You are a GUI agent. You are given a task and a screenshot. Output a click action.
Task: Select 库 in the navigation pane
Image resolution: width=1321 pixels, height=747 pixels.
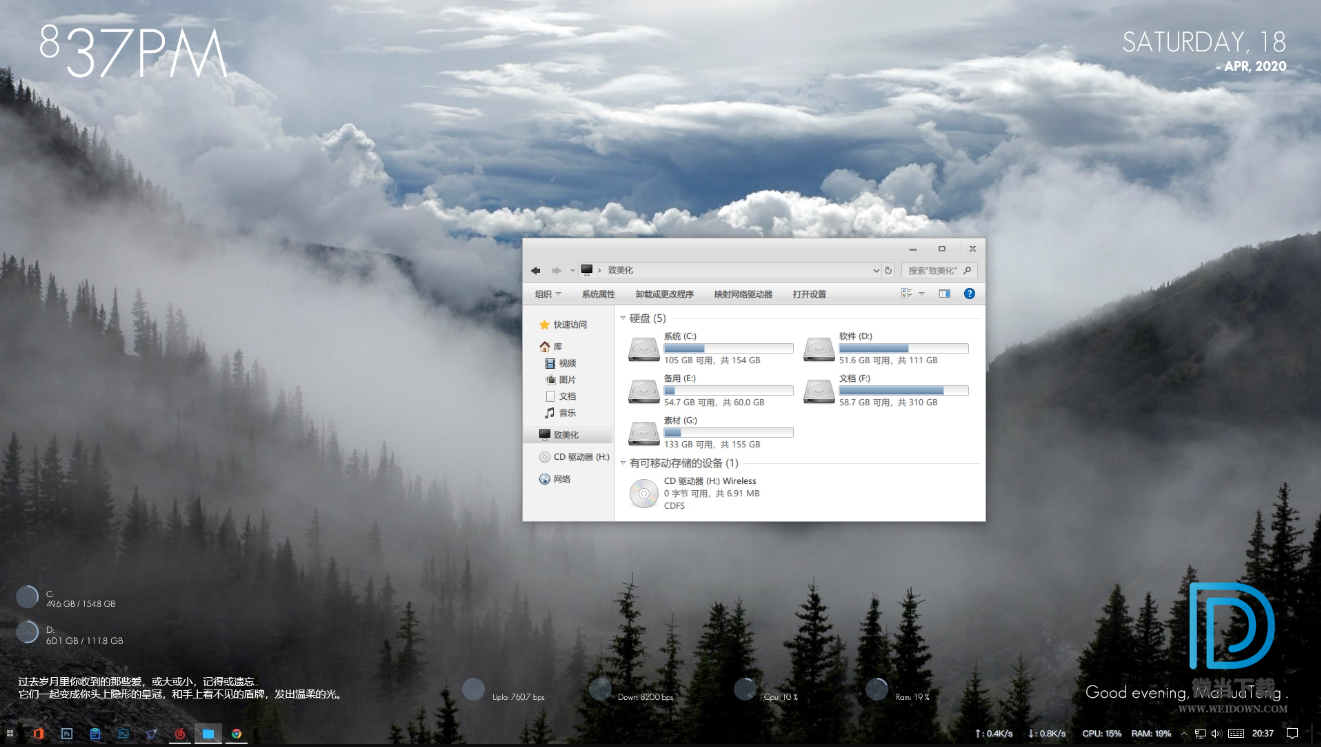pos(551,346)
